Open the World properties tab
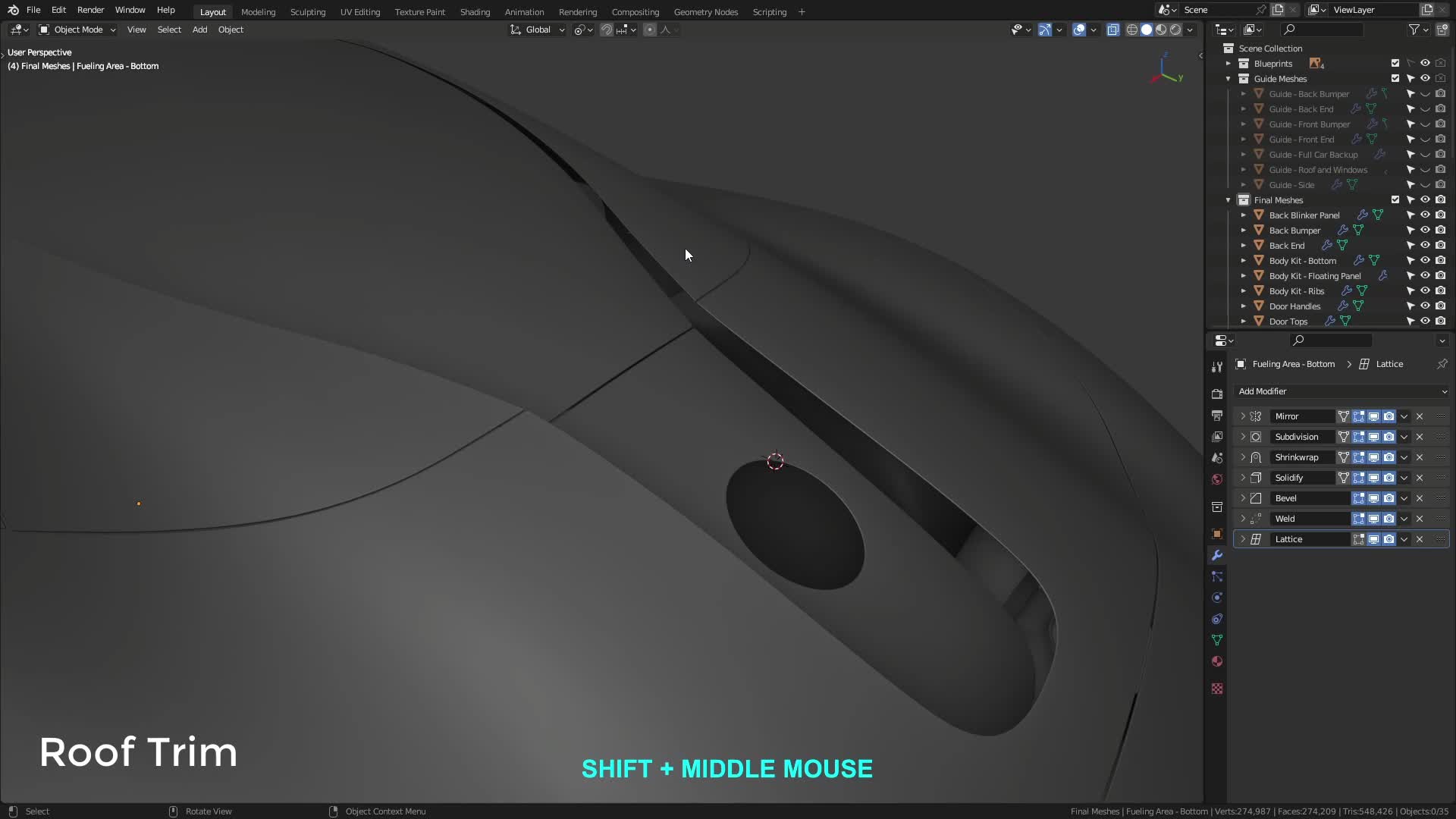This screenshot has width=1456, height=819. pyautogui.click(x=1217, y=479)
